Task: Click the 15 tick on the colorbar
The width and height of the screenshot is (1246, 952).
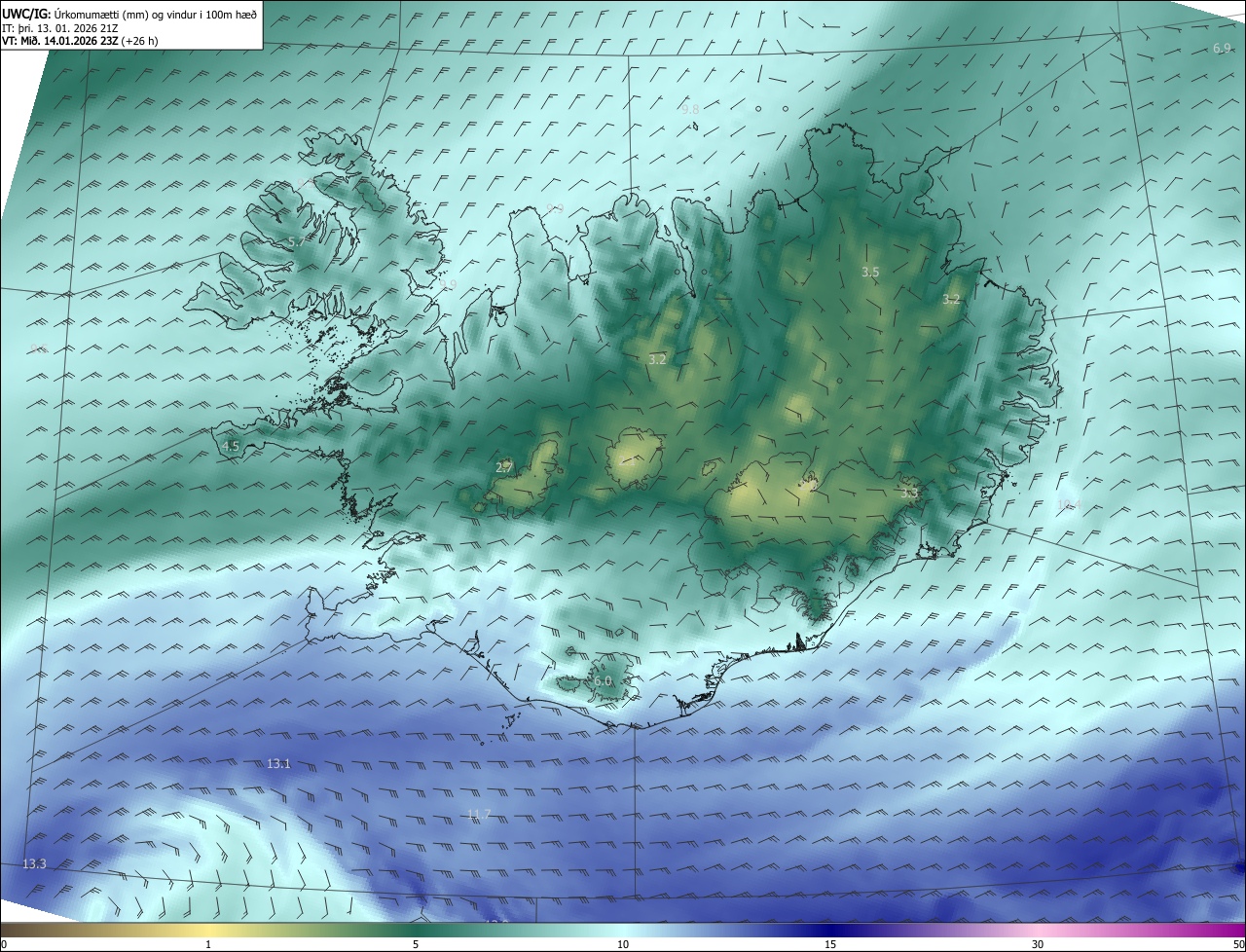Action: click(830, 945)
